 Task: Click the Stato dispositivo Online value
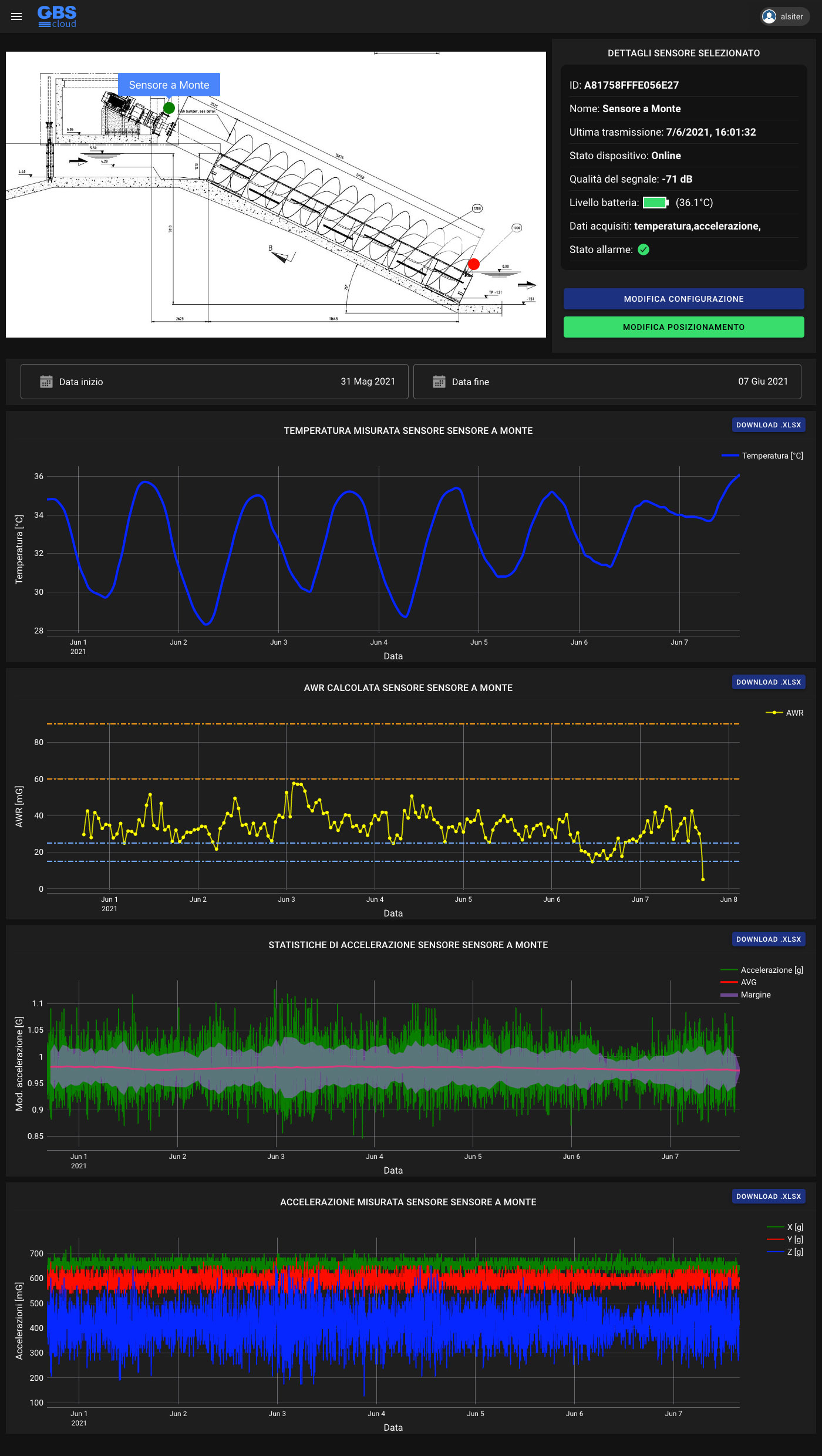click(666, 156)
